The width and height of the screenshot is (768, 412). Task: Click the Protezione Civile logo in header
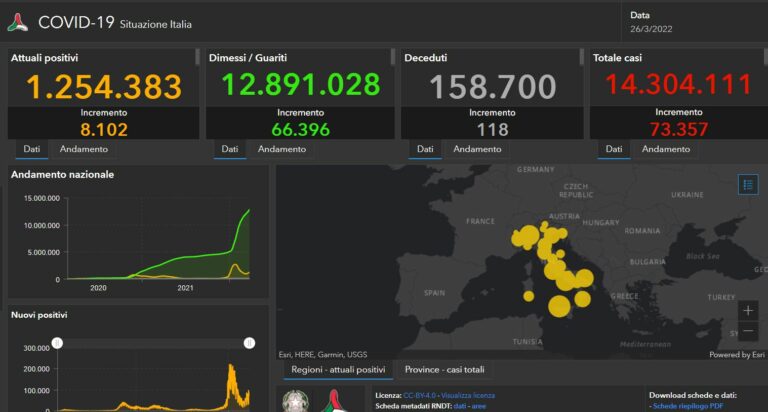pyautogui.click(x=18, y=23)
